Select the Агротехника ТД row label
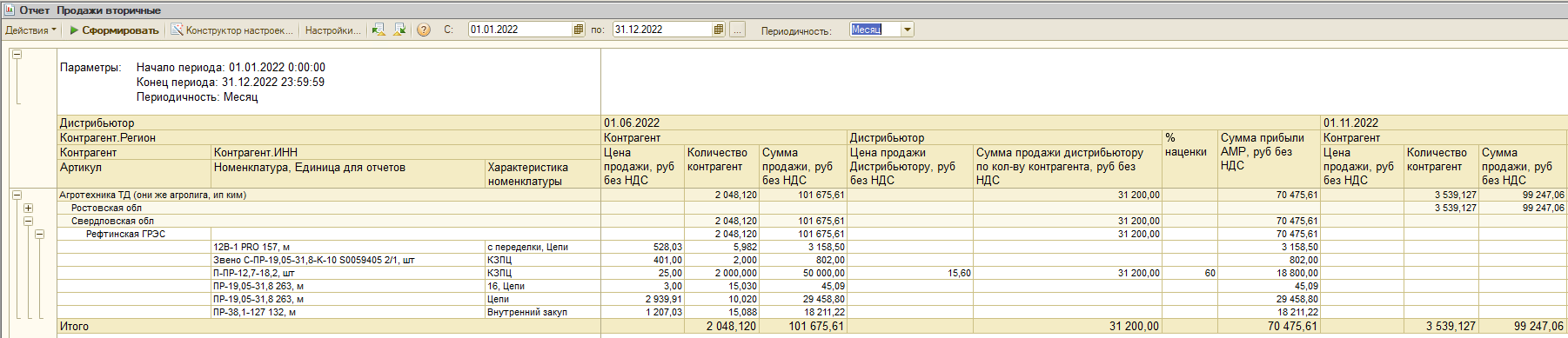 click(152, 196)
